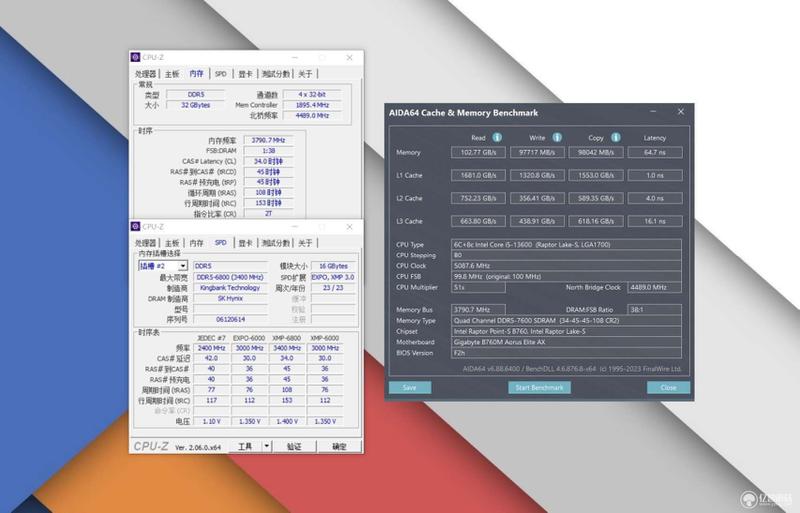Click the 32 GBytes size value in CPU-Z
800x513 pixels.
point(195,105)
